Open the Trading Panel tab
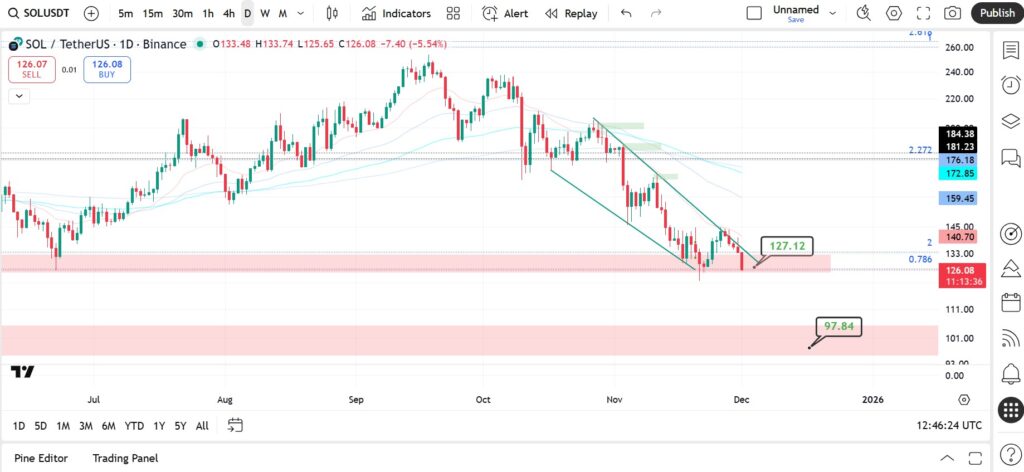The width and height of the screenshot is (1024, 472). click(x=125, y=458)
